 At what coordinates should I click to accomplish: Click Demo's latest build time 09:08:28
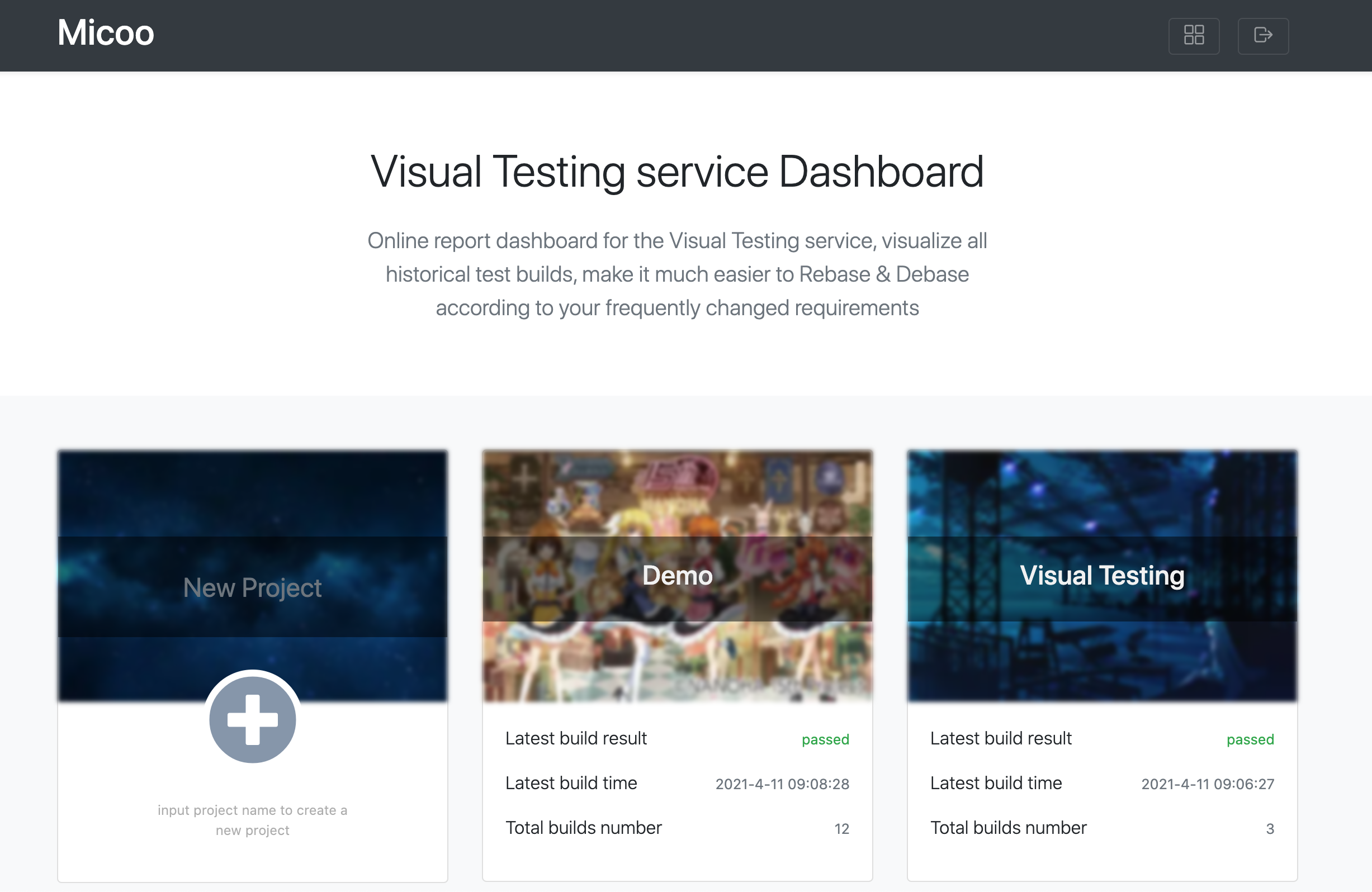[x=782, y=784]
